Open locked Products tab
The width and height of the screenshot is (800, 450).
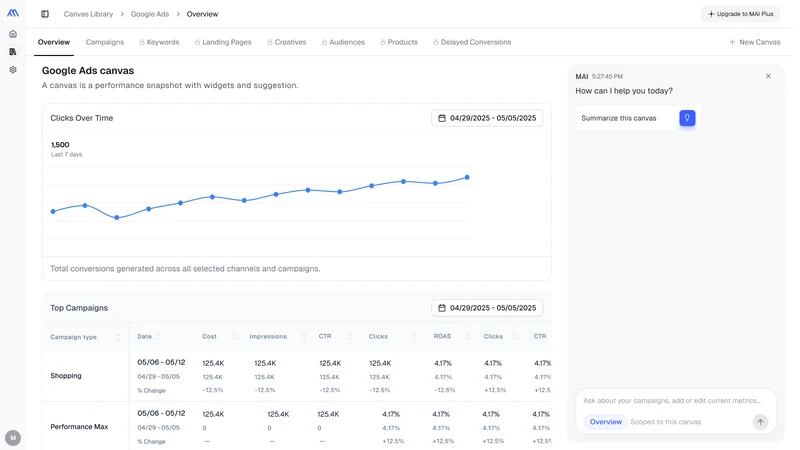click(399, 42)
